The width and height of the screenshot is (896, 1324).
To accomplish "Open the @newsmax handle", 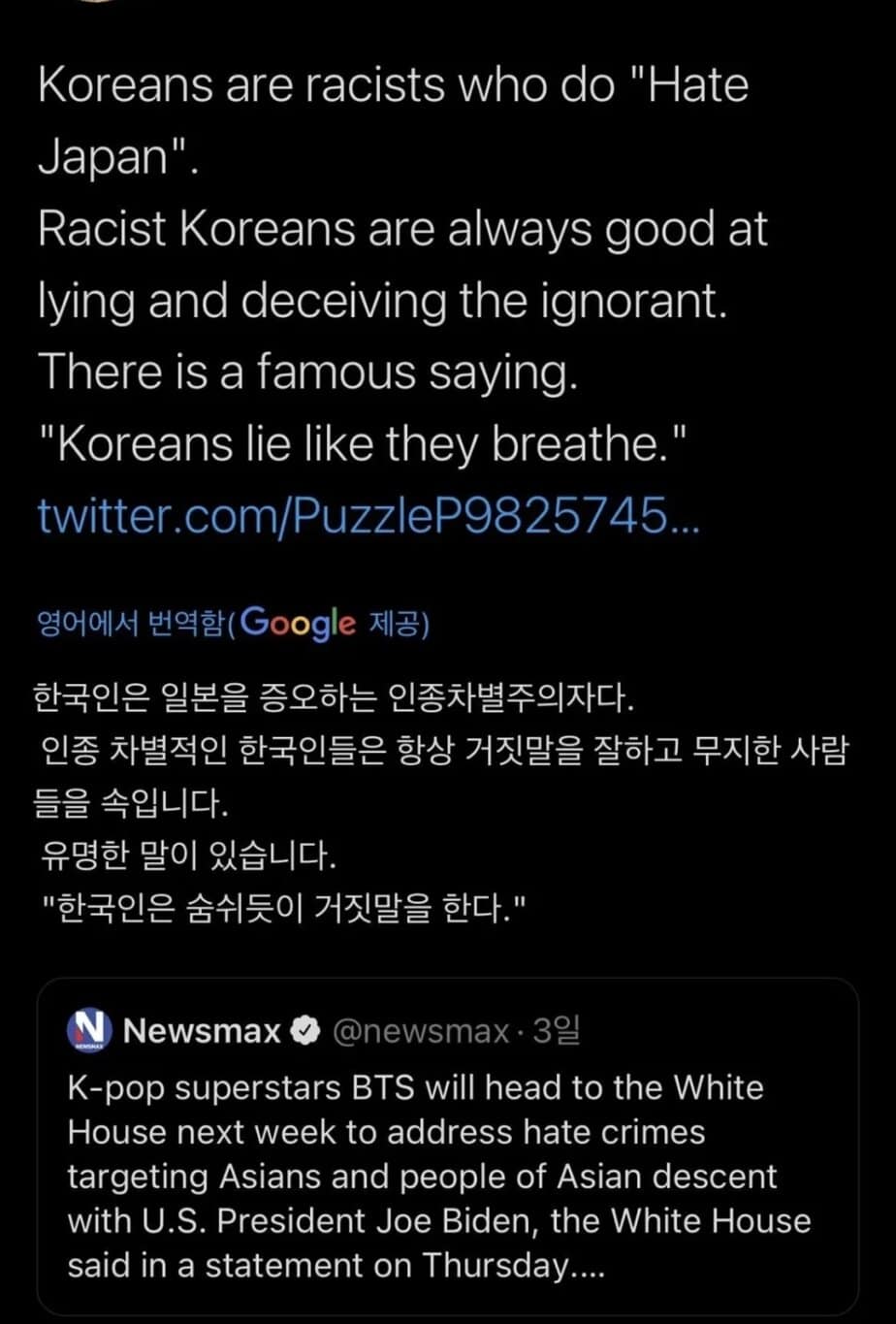I will (x=422, y=1031).
